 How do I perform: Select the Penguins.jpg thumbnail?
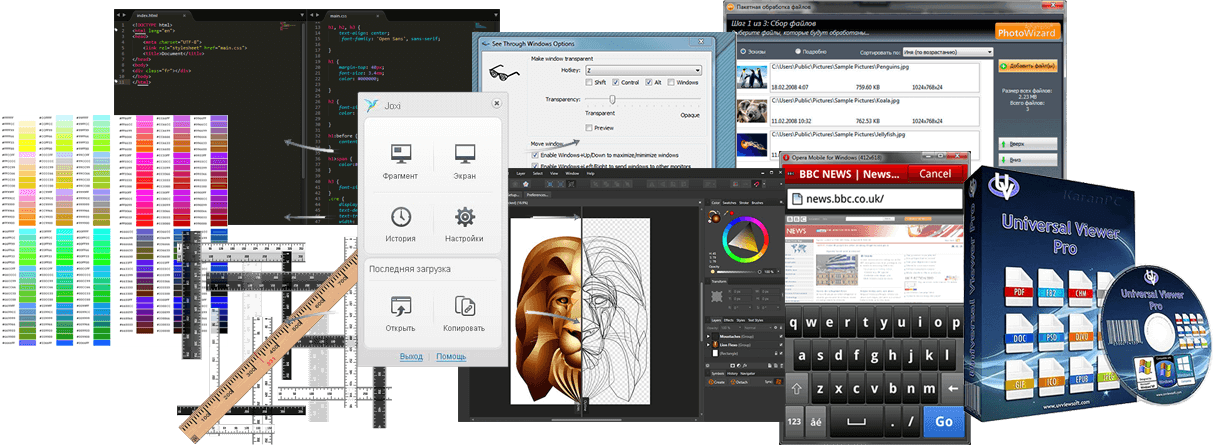[751, 79]
